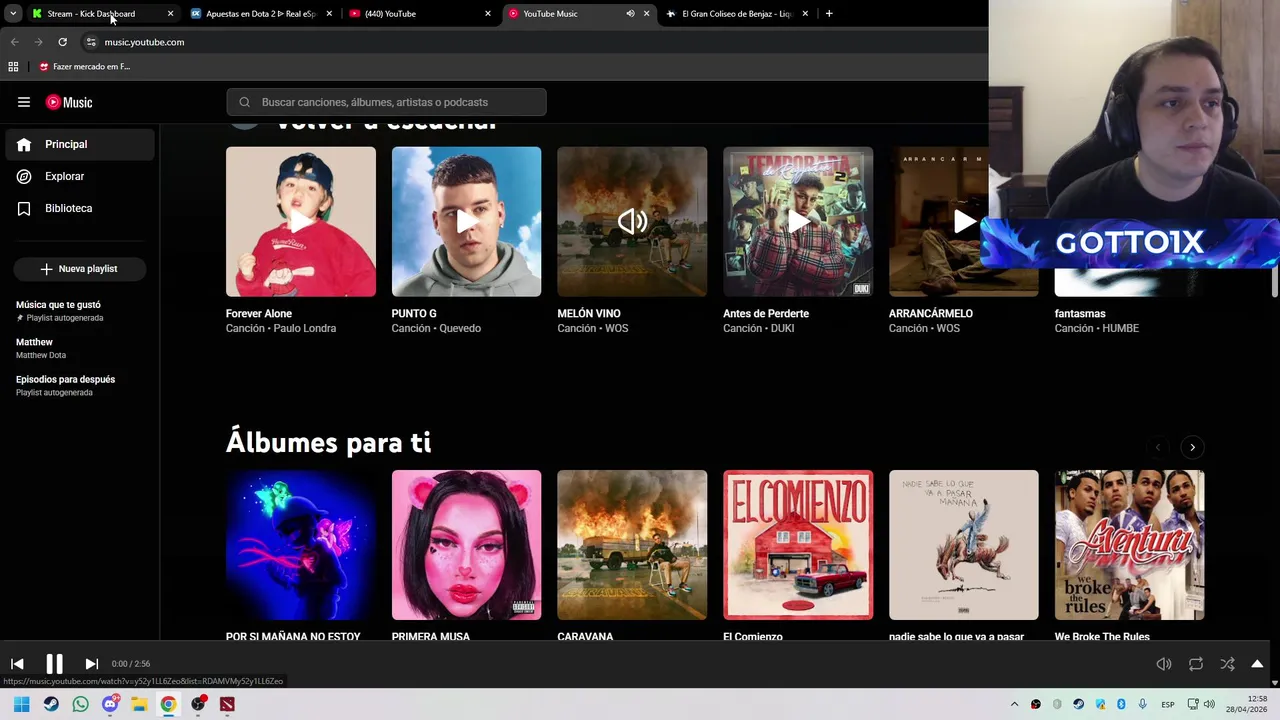1280x720 pixels.
Task: Open PRIMERA MUSA album cover
Action: coord(466,545)
